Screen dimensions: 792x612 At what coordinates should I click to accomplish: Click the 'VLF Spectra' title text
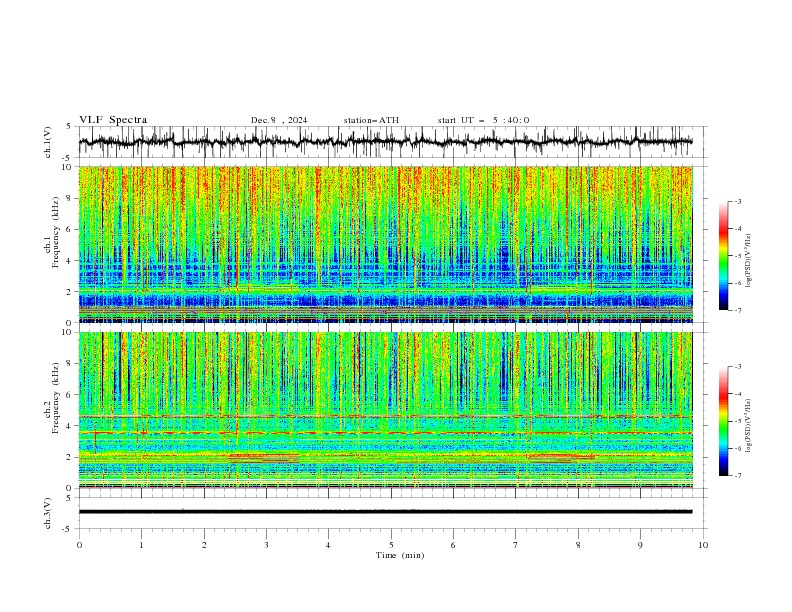(113, 120)
